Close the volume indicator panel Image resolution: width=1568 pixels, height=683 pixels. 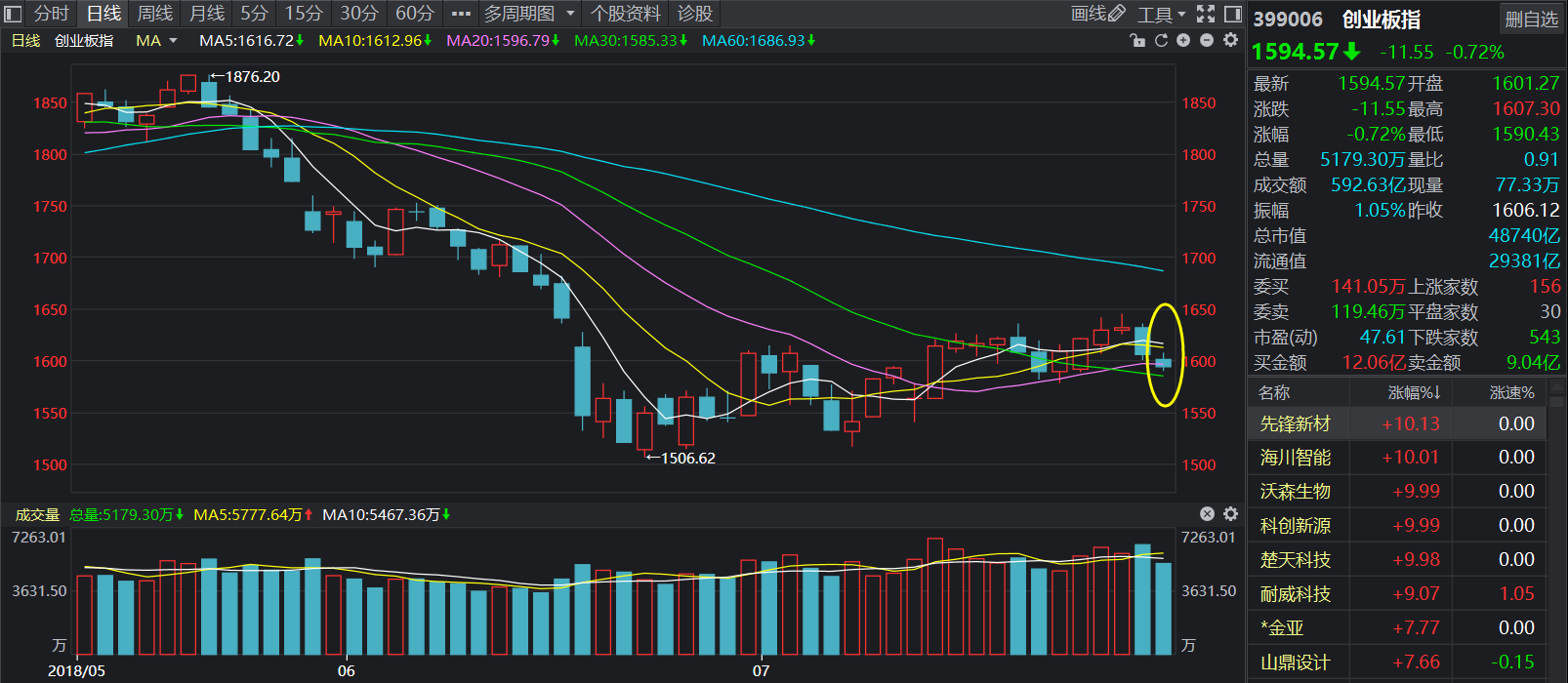[x=1207, y=514]
